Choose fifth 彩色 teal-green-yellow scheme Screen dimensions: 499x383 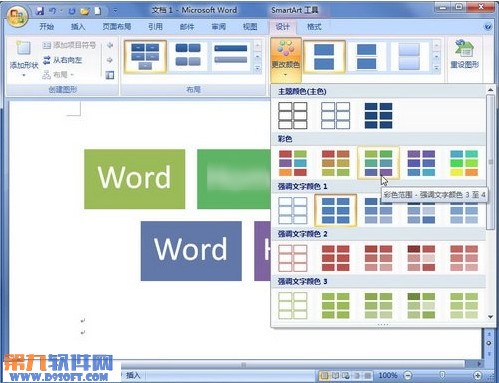464,163
